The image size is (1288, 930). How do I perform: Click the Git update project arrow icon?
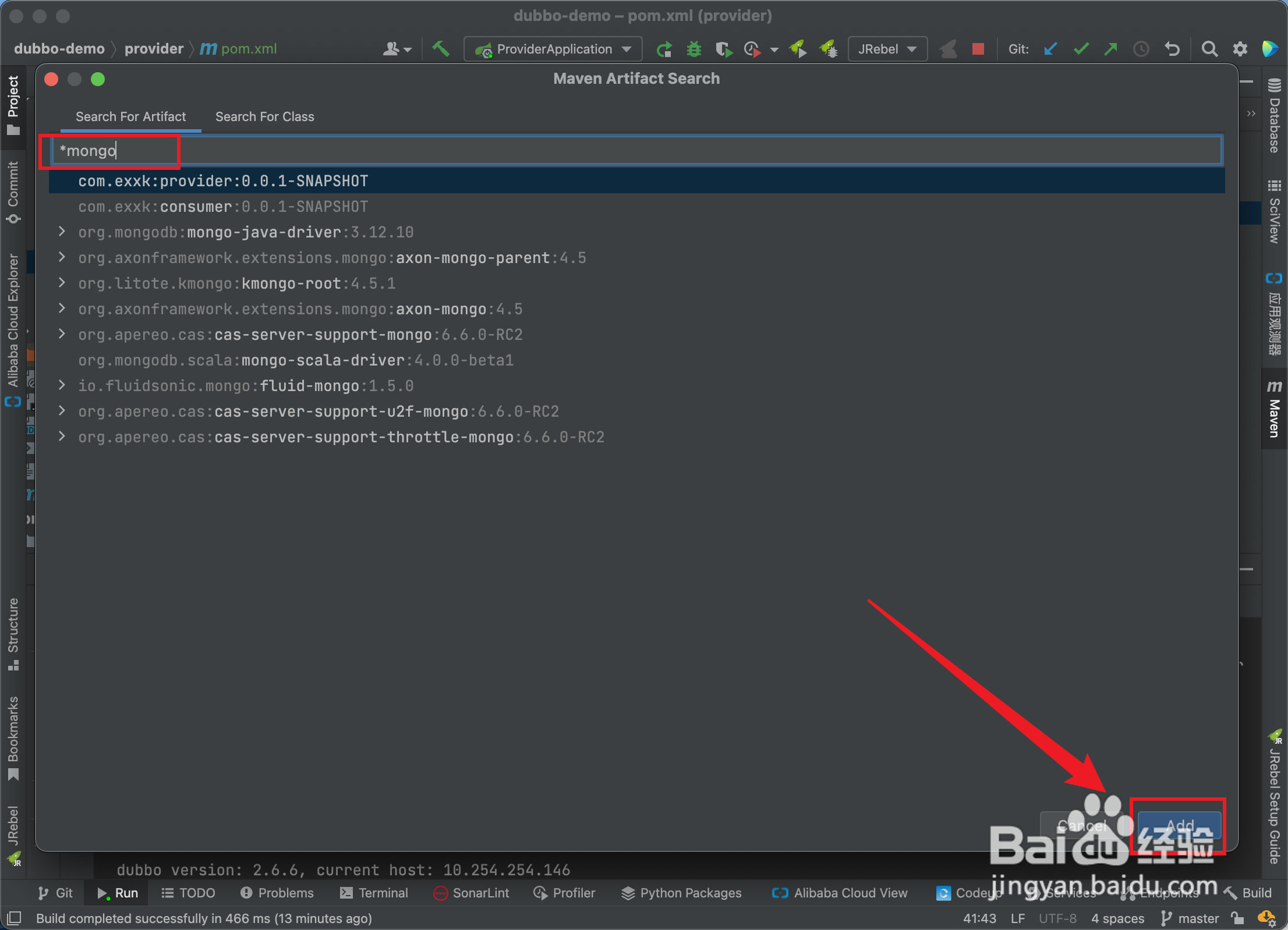[x=1050, y=49]
